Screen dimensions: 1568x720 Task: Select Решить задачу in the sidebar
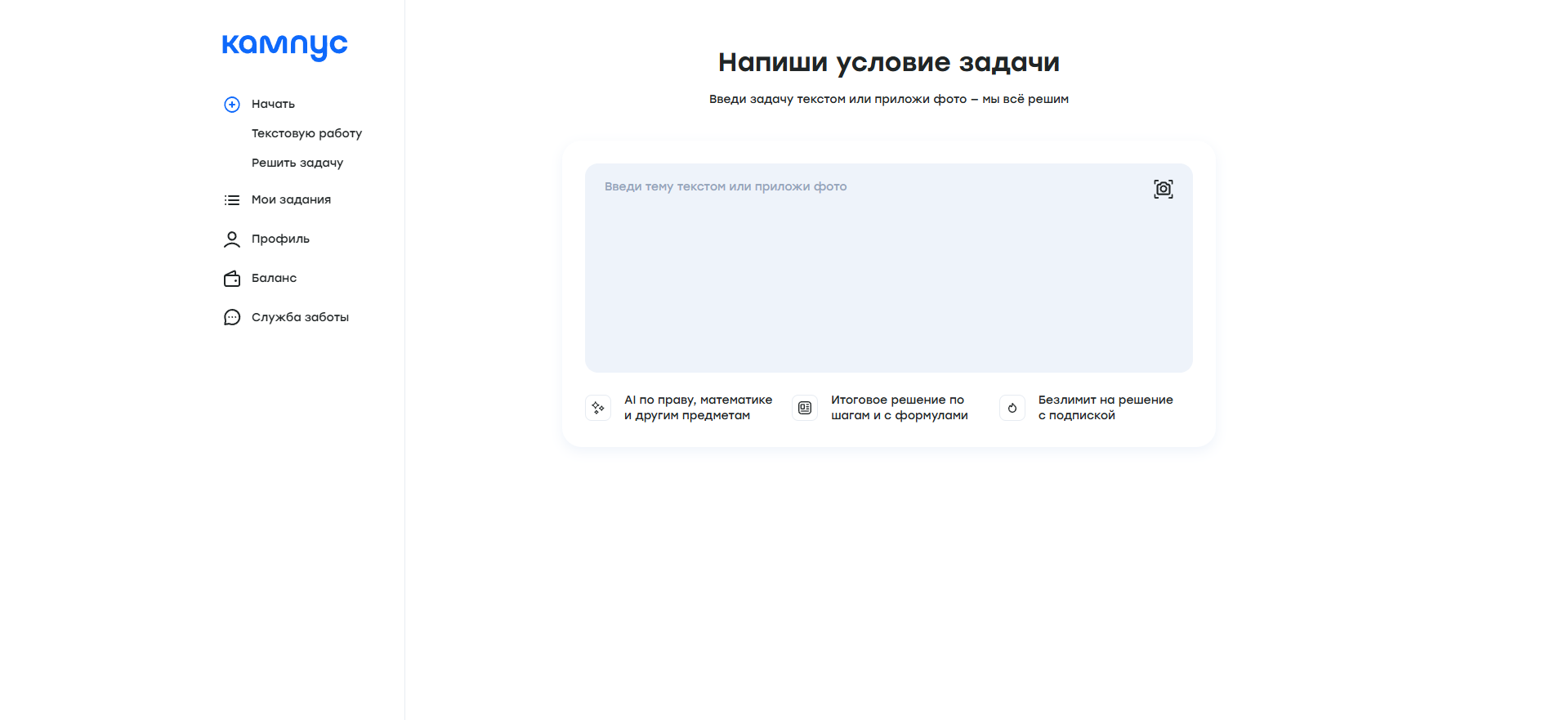[x=297, y=163]
